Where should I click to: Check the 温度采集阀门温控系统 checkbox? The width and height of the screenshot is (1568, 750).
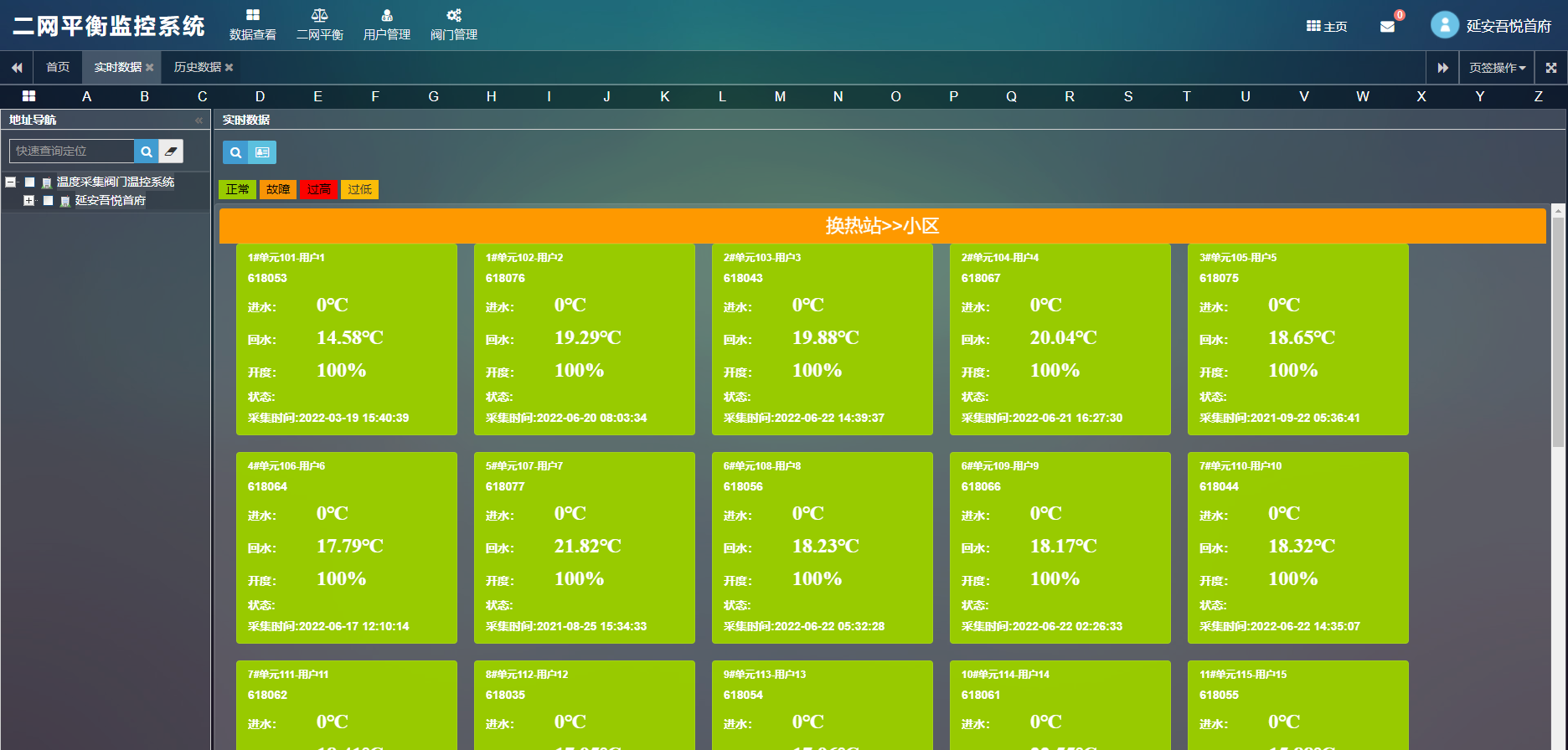30,182
